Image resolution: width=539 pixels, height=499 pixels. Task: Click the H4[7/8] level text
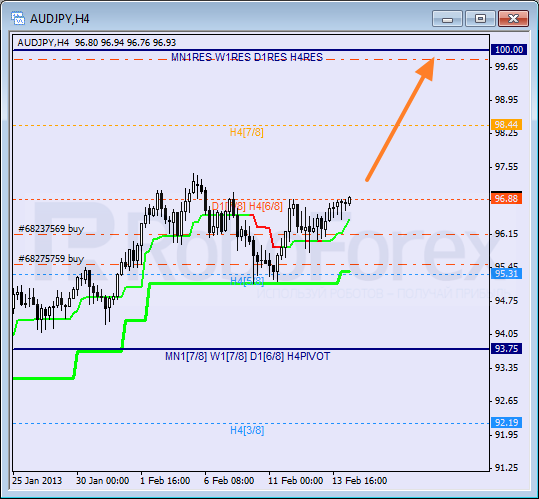(247, 132)
